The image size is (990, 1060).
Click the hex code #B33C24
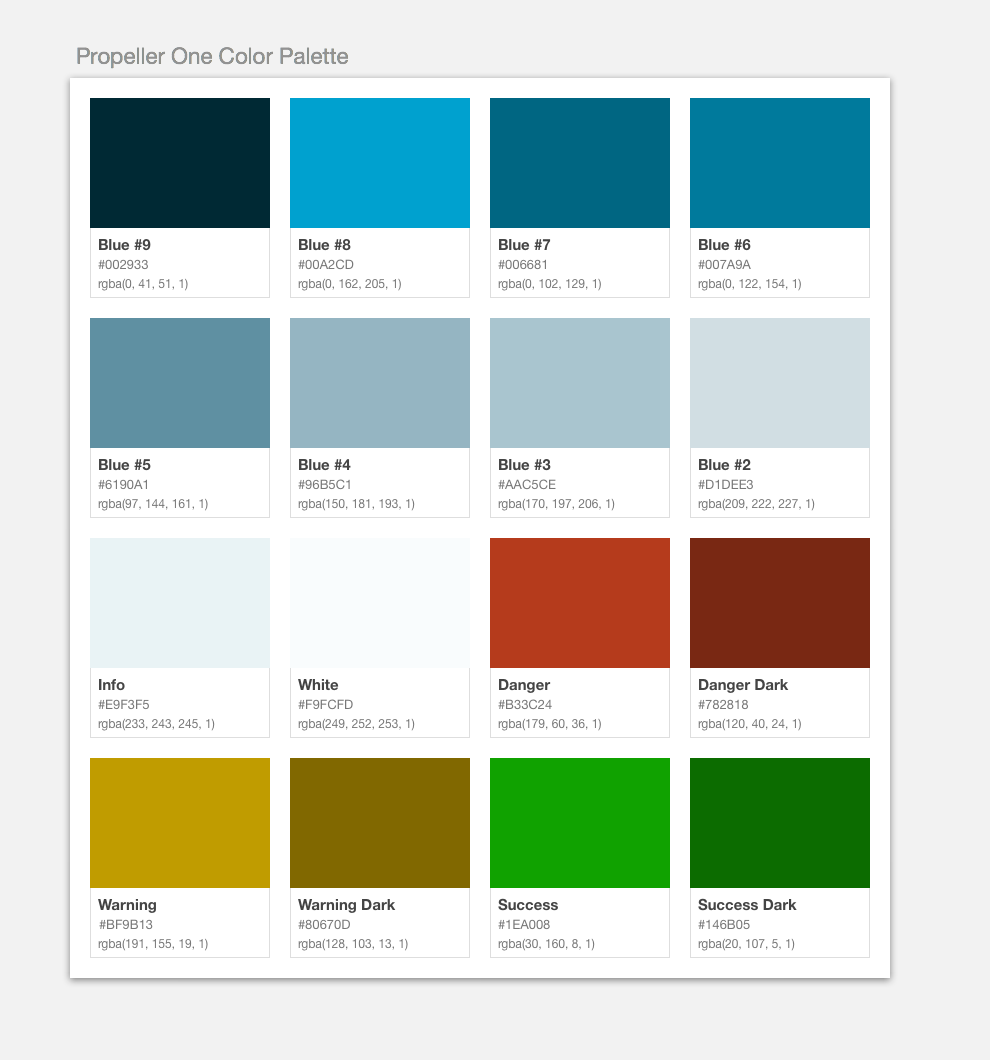[525, 704]
